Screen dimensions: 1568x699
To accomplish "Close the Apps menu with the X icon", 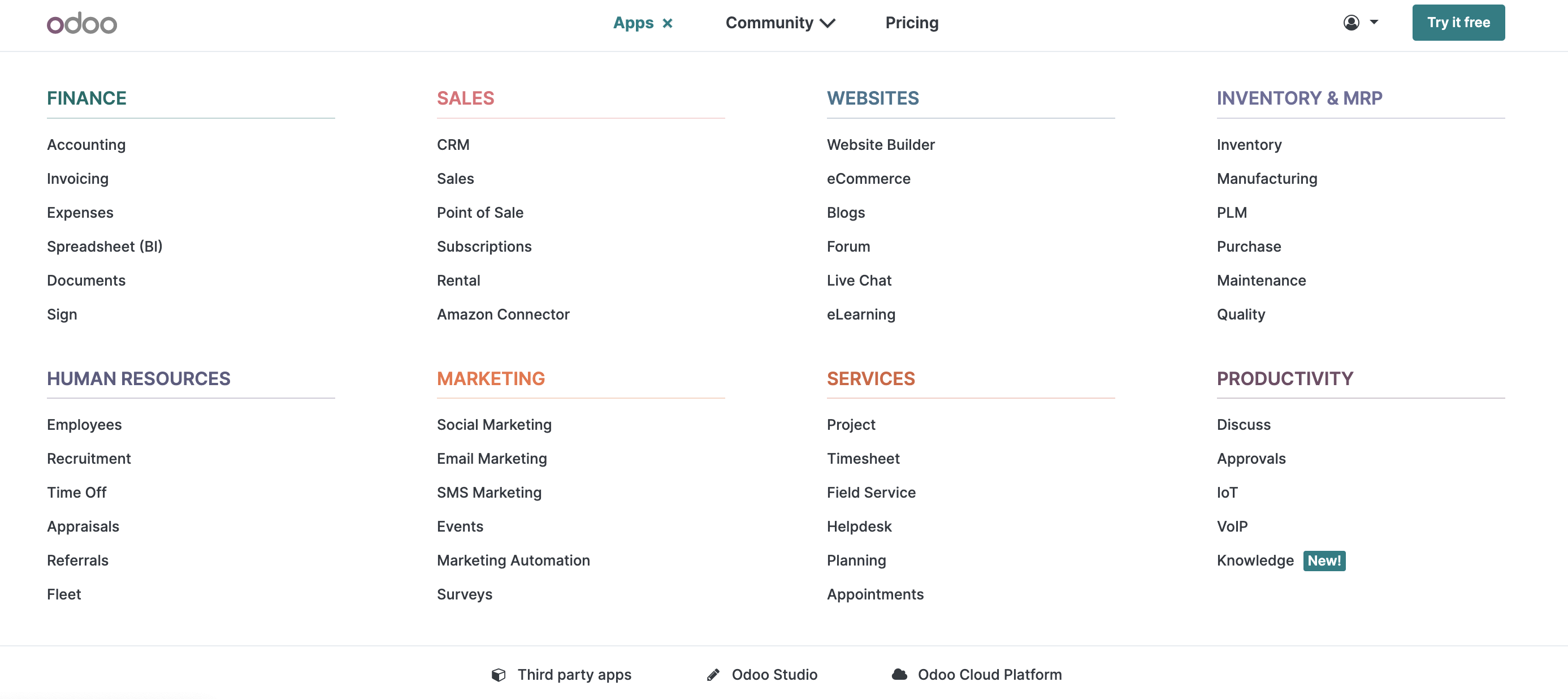I will click(668, 23).
